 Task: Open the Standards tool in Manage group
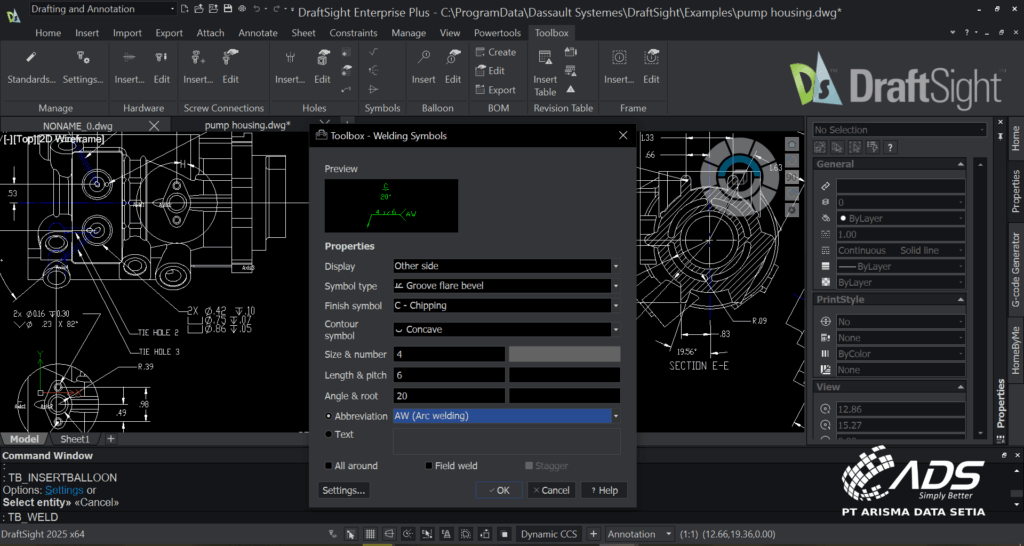[x=31, y=67]
